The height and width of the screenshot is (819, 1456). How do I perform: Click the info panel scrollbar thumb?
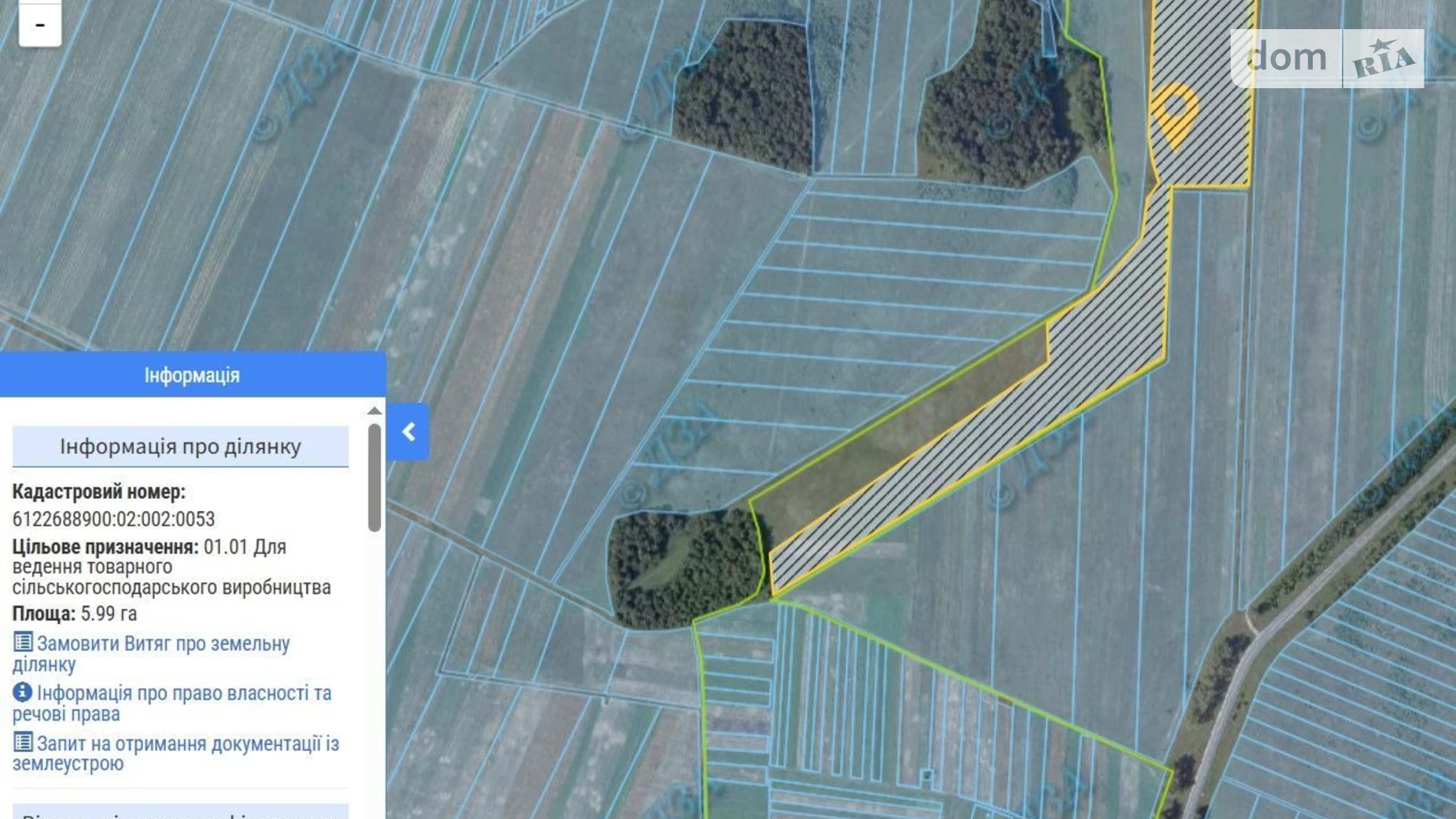[375, 476]
